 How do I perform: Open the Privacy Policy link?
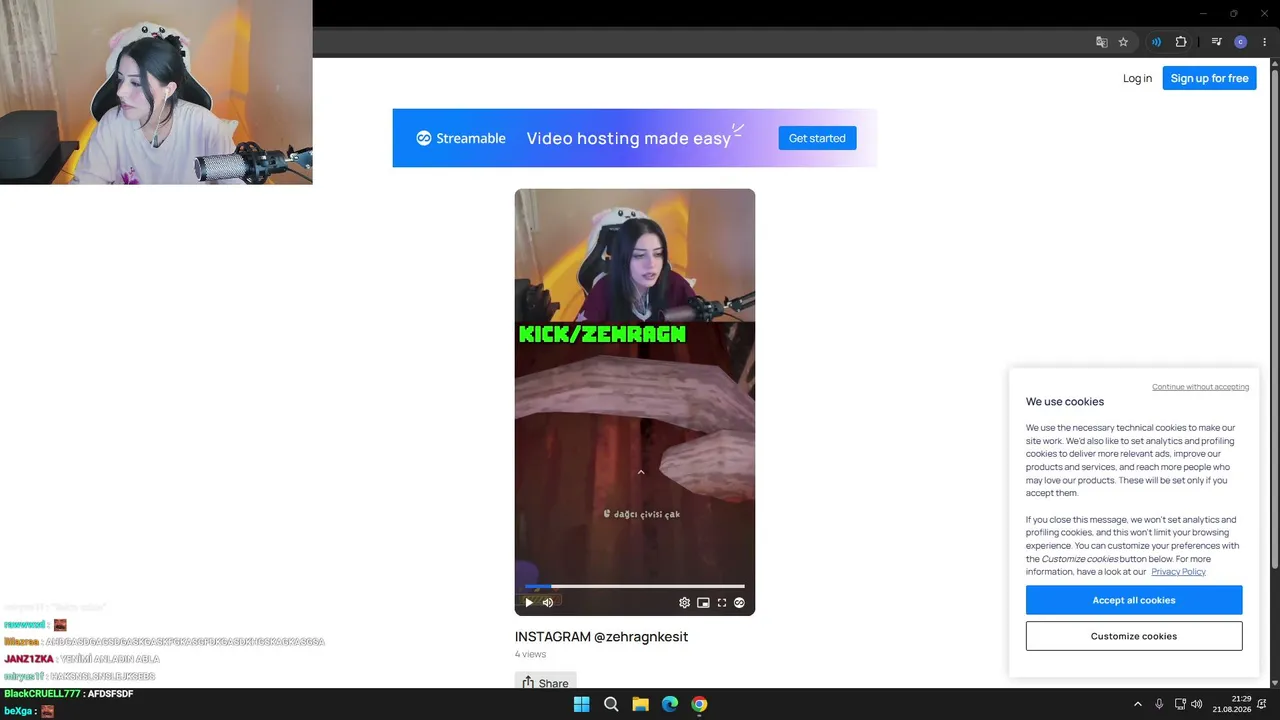(1178, 572)
